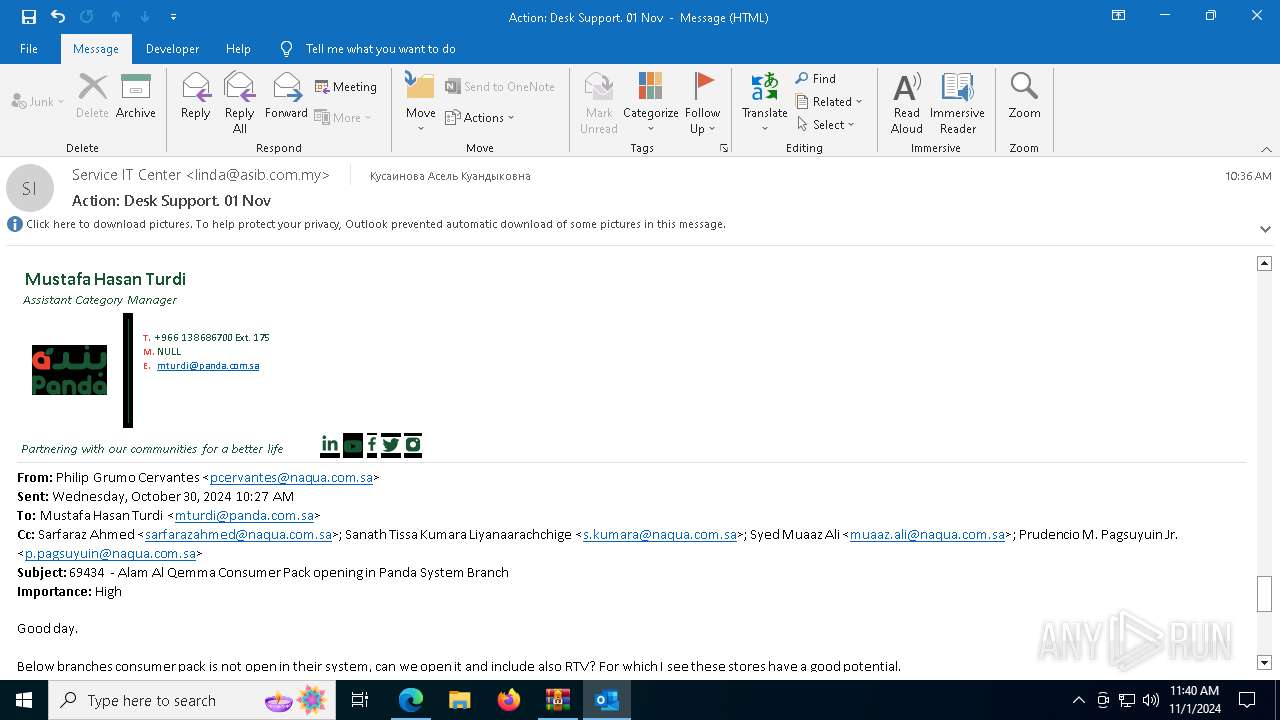Open File Explorer from the taskbar
This screenshot has width=1280, height=720.
coord(460,700)
